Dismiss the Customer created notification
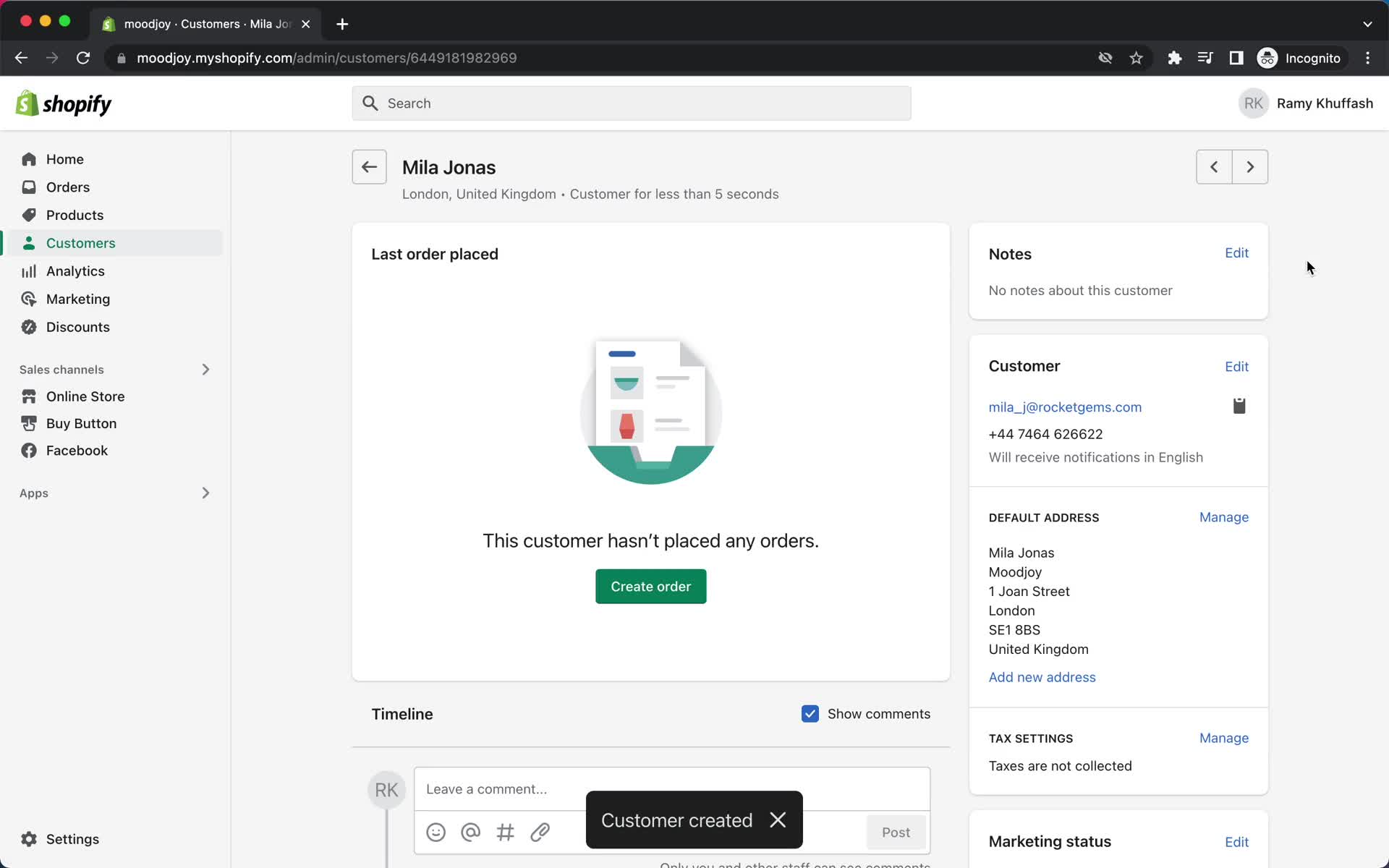The width and height of the screenshot is (1389, 868). click(778, 819)
